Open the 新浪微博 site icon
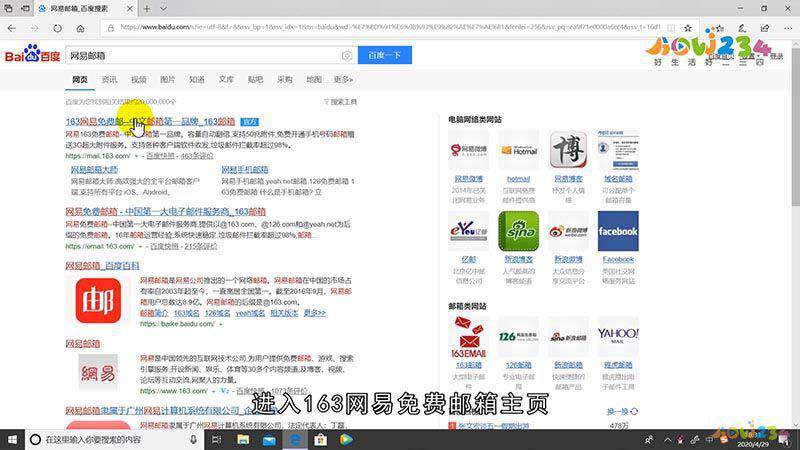 point(568,231)
